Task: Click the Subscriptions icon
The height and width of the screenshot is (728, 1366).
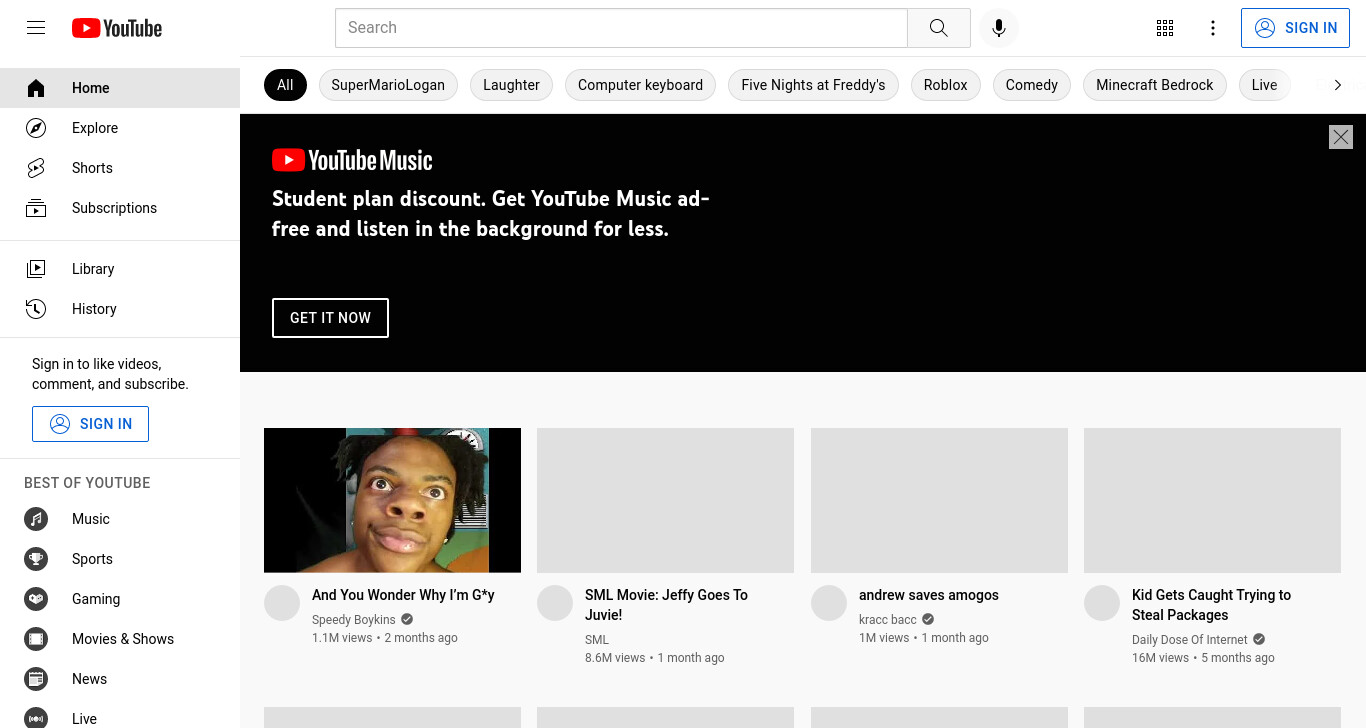Action: [x=36, y=208]
